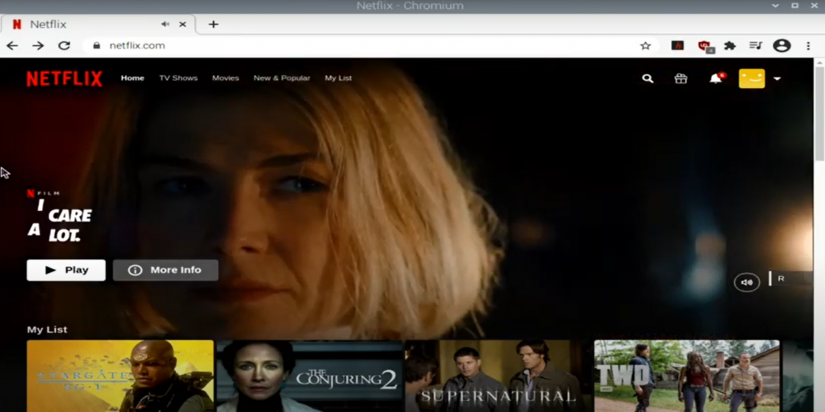Mute the tab via its speaker icon
The width and height of the screenshot is (825, 412).
[165, 24]
